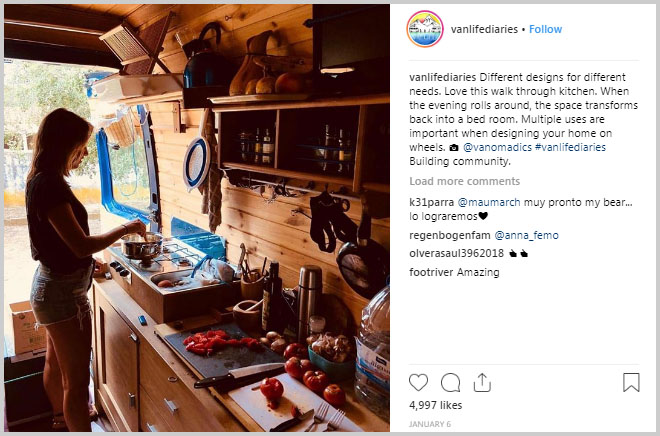
Task: Open the comment speech bubble icon
Action: [450, 383]
